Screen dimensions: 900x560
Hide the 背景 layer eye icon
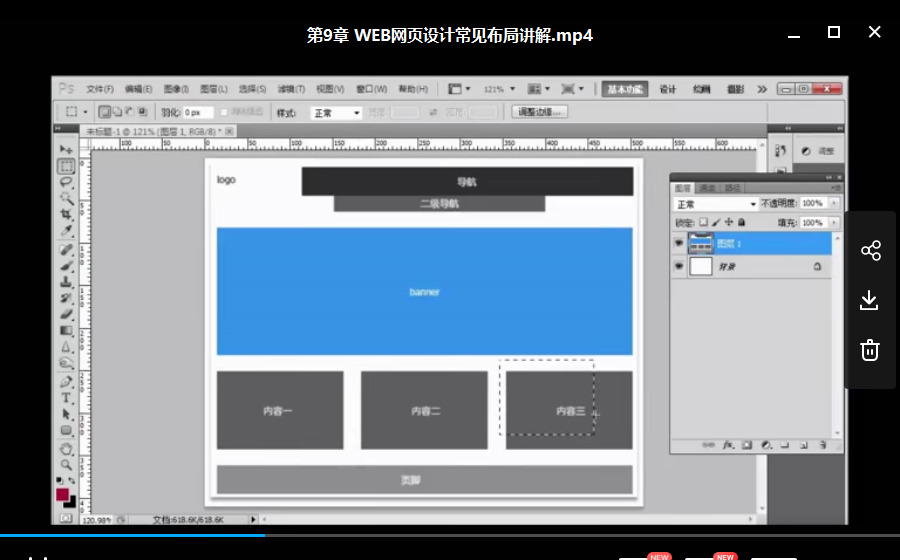click(x=679, y=266)
